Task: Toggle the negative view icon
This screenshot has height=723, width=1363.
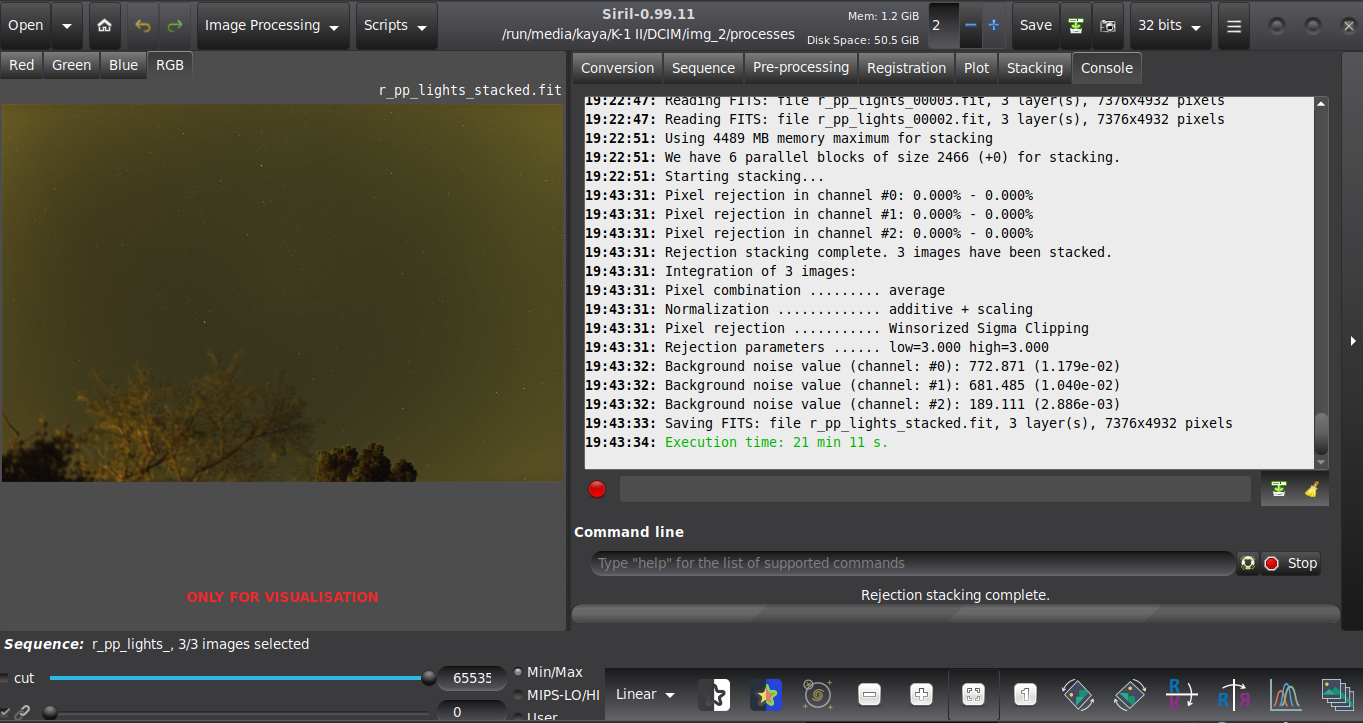Action: pos(714,694)
